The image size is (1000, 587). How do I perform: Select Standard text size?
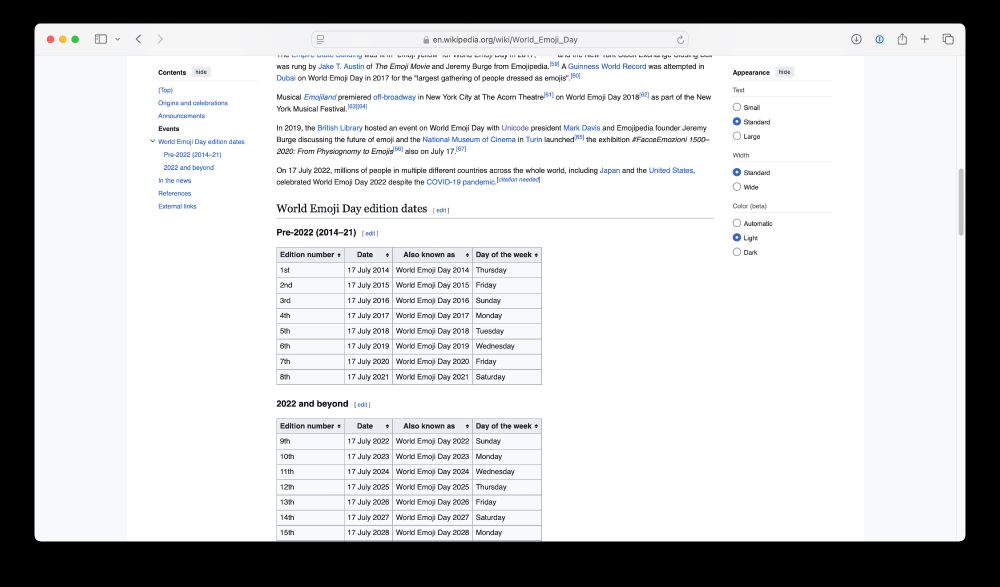pos(737,121)
